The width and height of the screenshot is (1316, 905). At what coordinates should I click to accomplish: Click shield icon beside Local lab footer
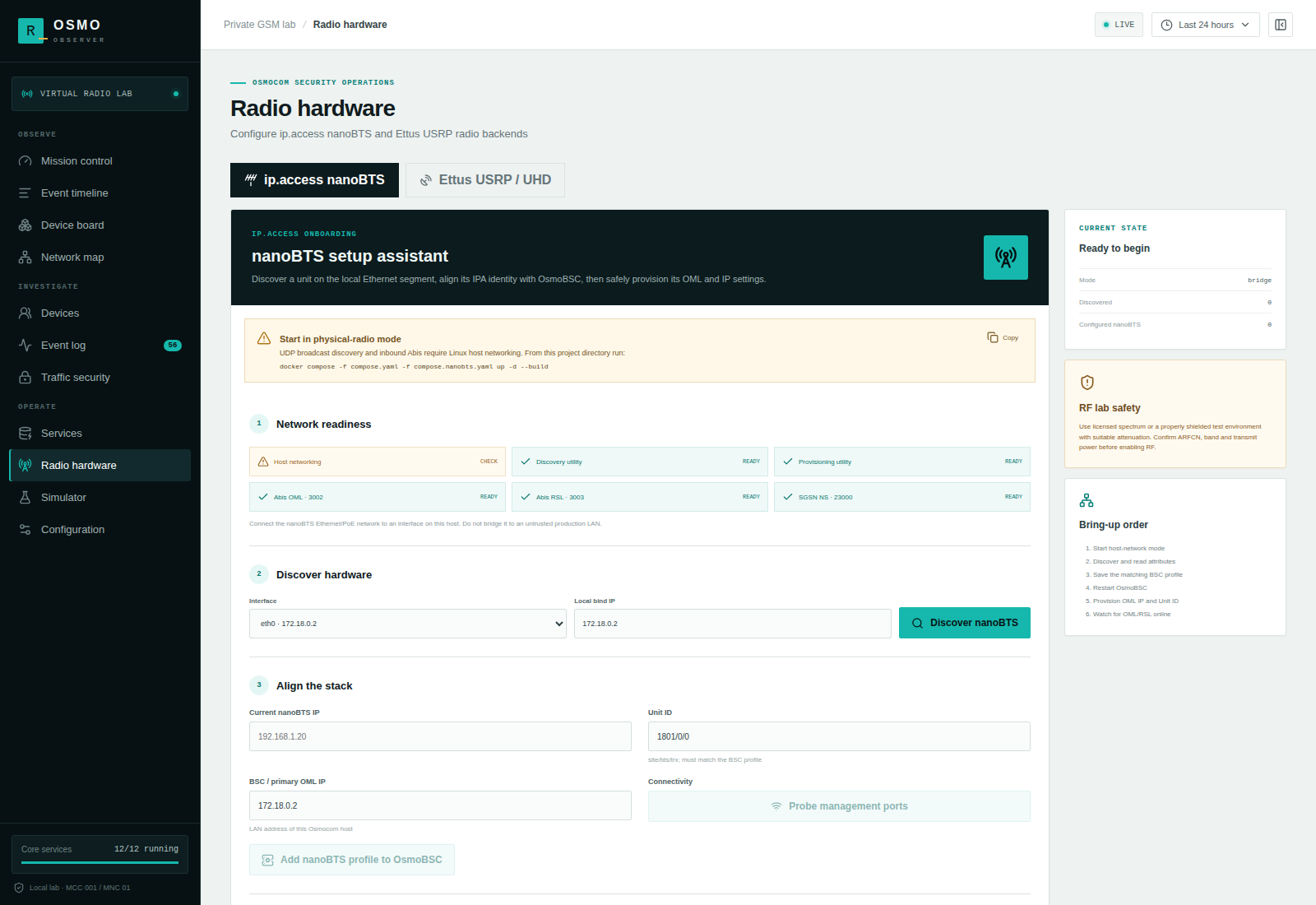click(x=19, y=888)
